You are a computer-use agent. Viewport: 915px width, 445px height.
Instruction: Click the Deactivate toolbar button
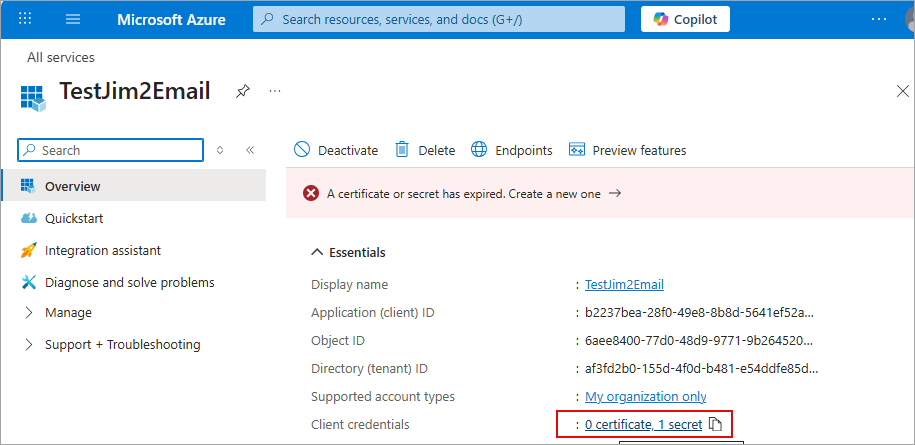(x=336, y=150)
